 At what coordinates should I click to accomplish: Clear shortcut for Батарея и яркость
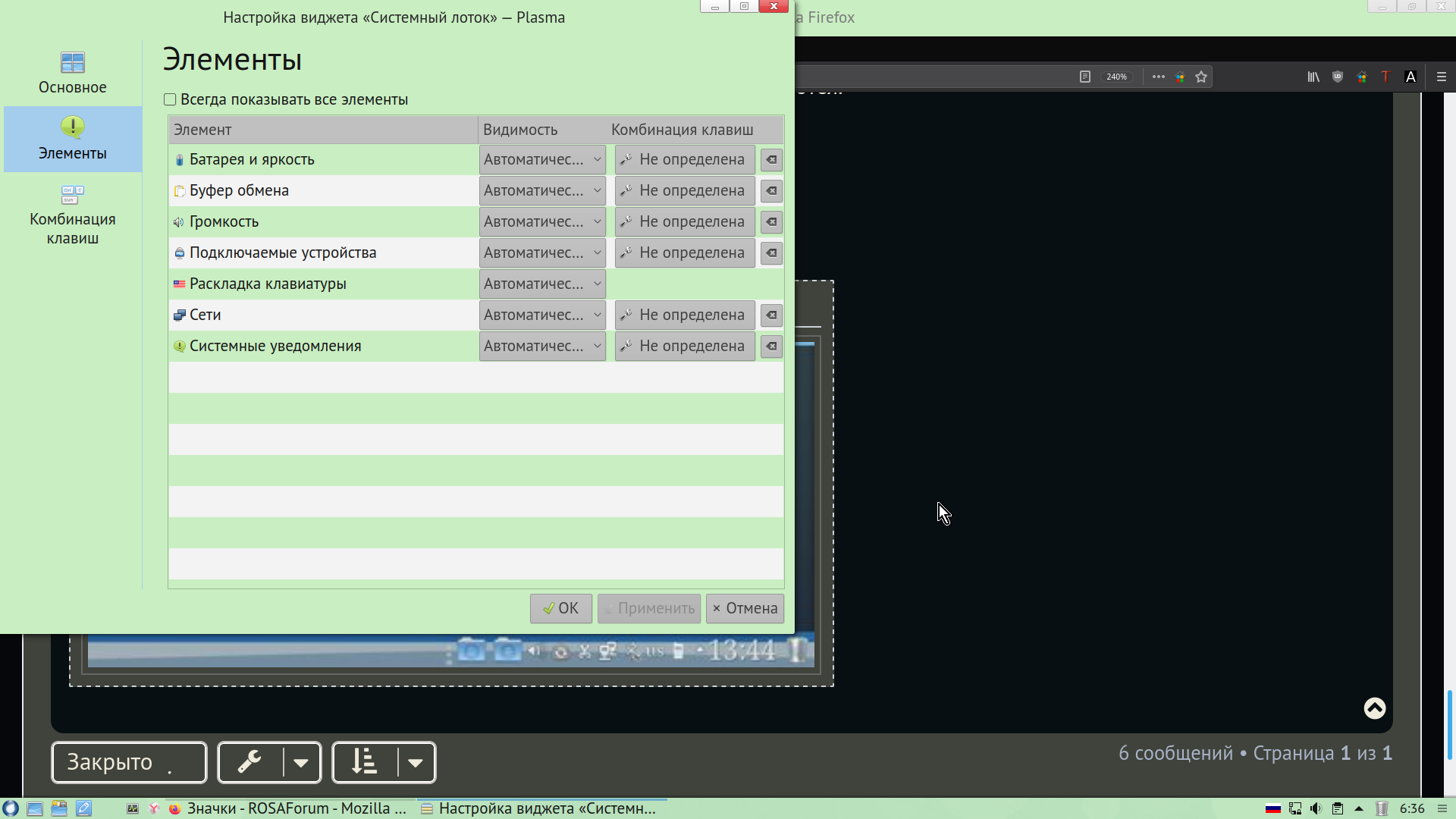[x=771, y=160]
